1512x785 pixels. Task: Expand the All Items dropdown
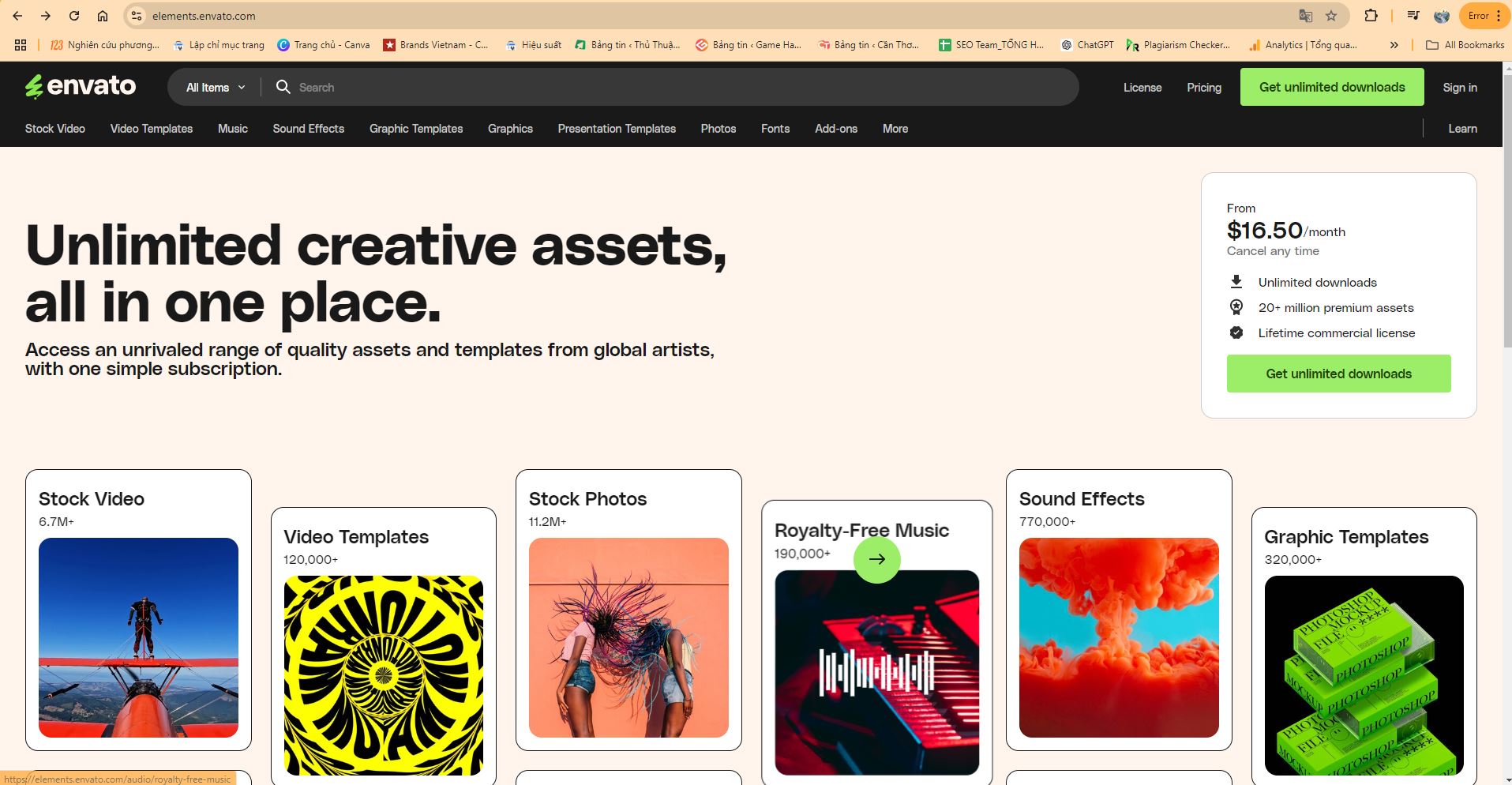216,88
